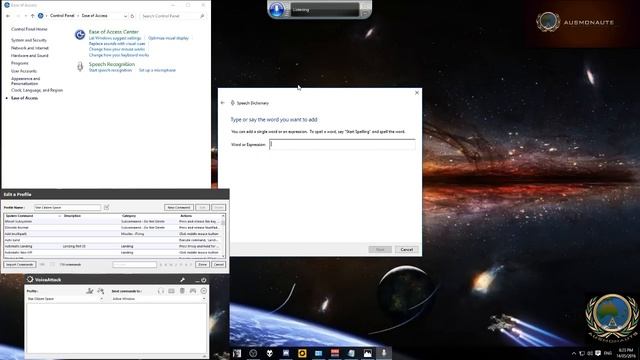Viewport: 640px width, 360px height.
Task: Close the Speech Dictionary dialog
Action: (x=417, y=93)
